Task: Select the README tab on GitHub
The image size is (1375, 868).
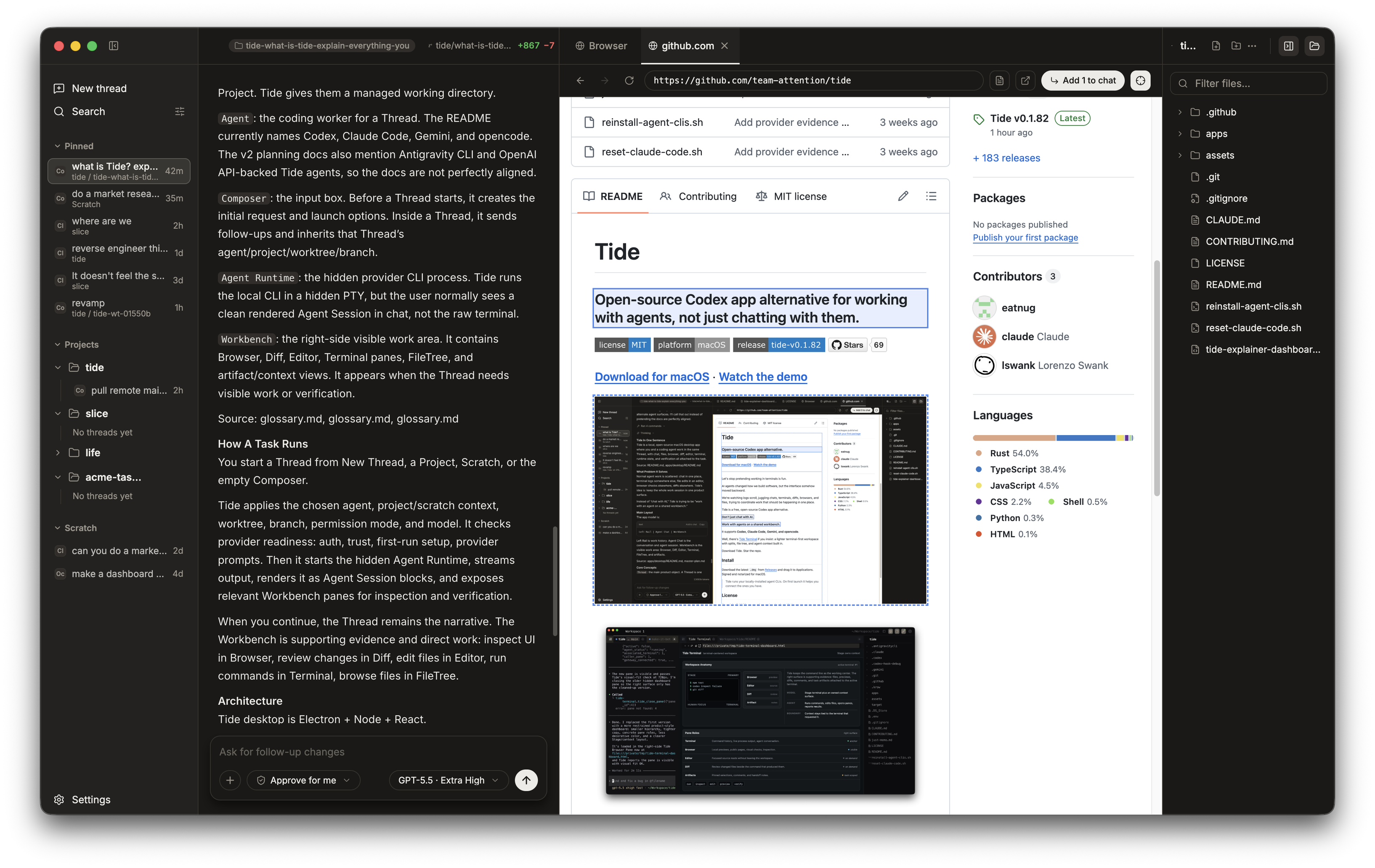Action: (x=613, y=196)
